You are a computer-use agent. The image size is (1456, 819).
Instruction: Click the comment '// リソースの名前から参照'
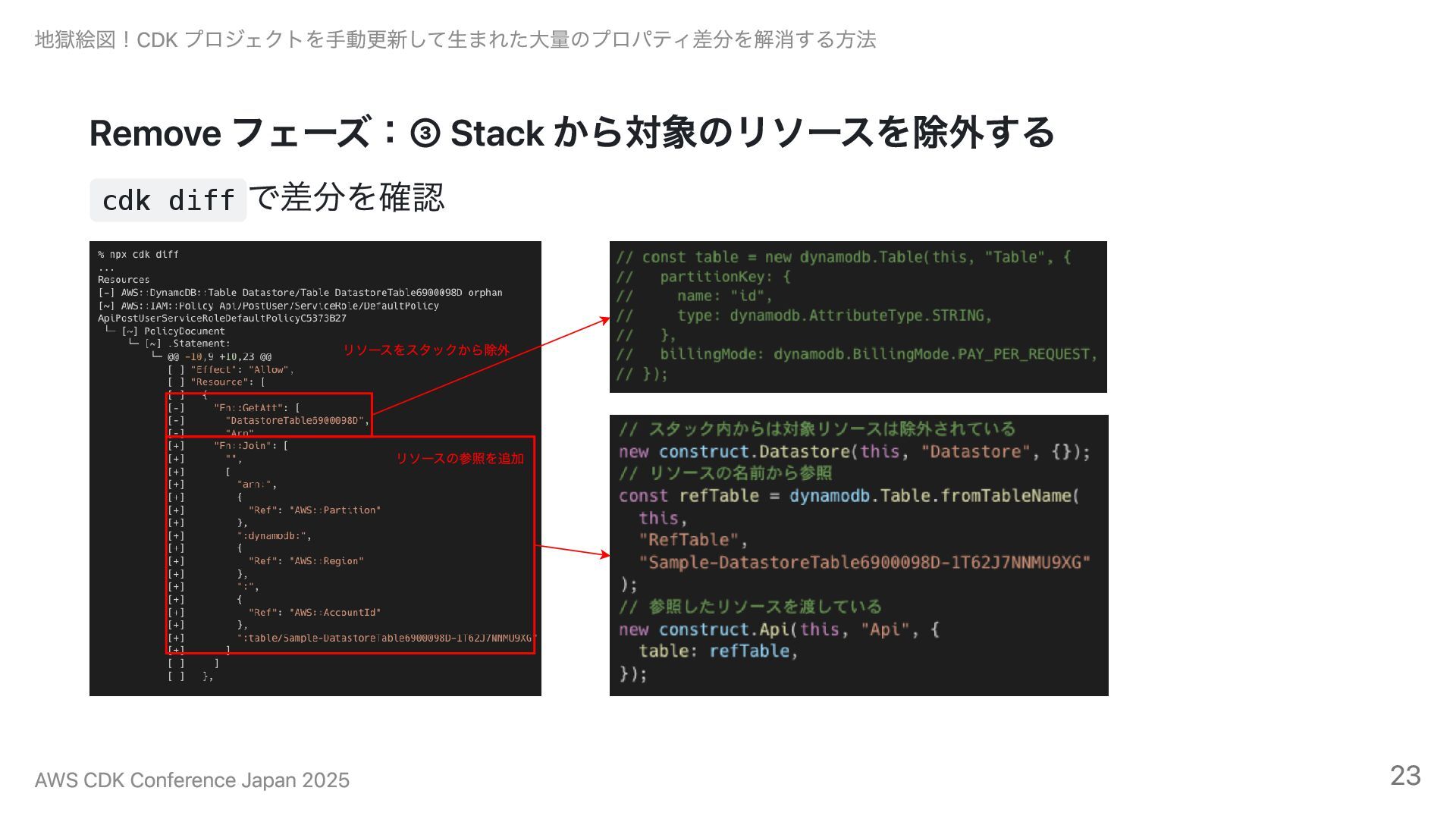(725, 473)
